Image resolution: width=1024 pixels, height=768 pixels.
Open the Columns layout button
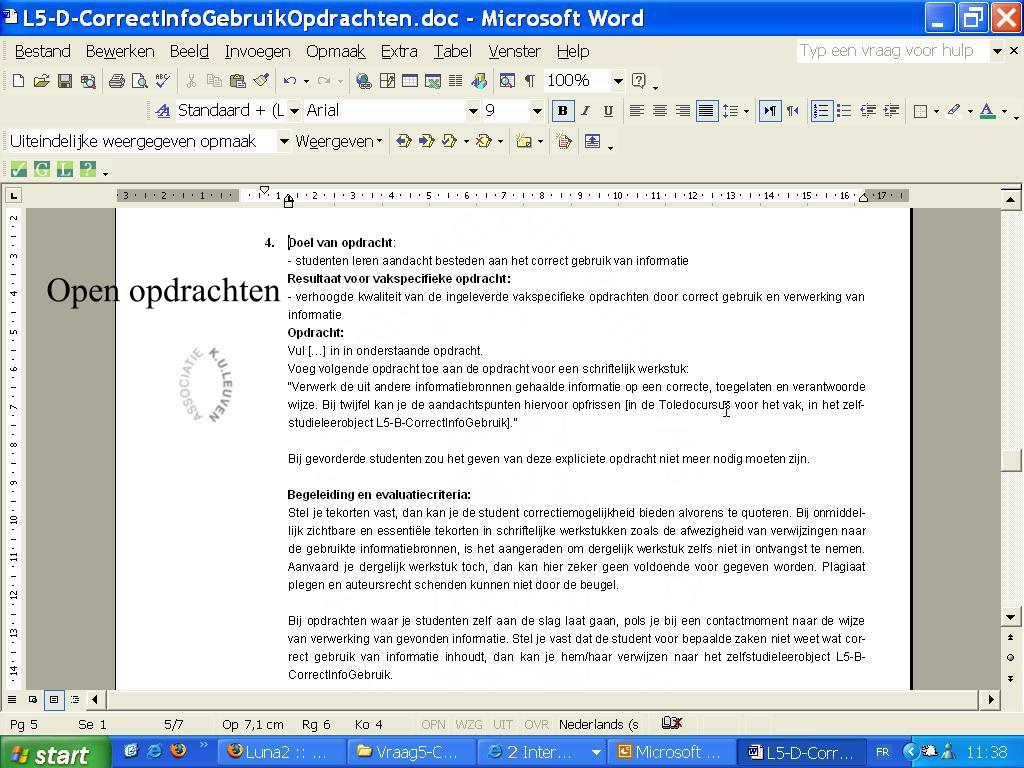[455, 81]
